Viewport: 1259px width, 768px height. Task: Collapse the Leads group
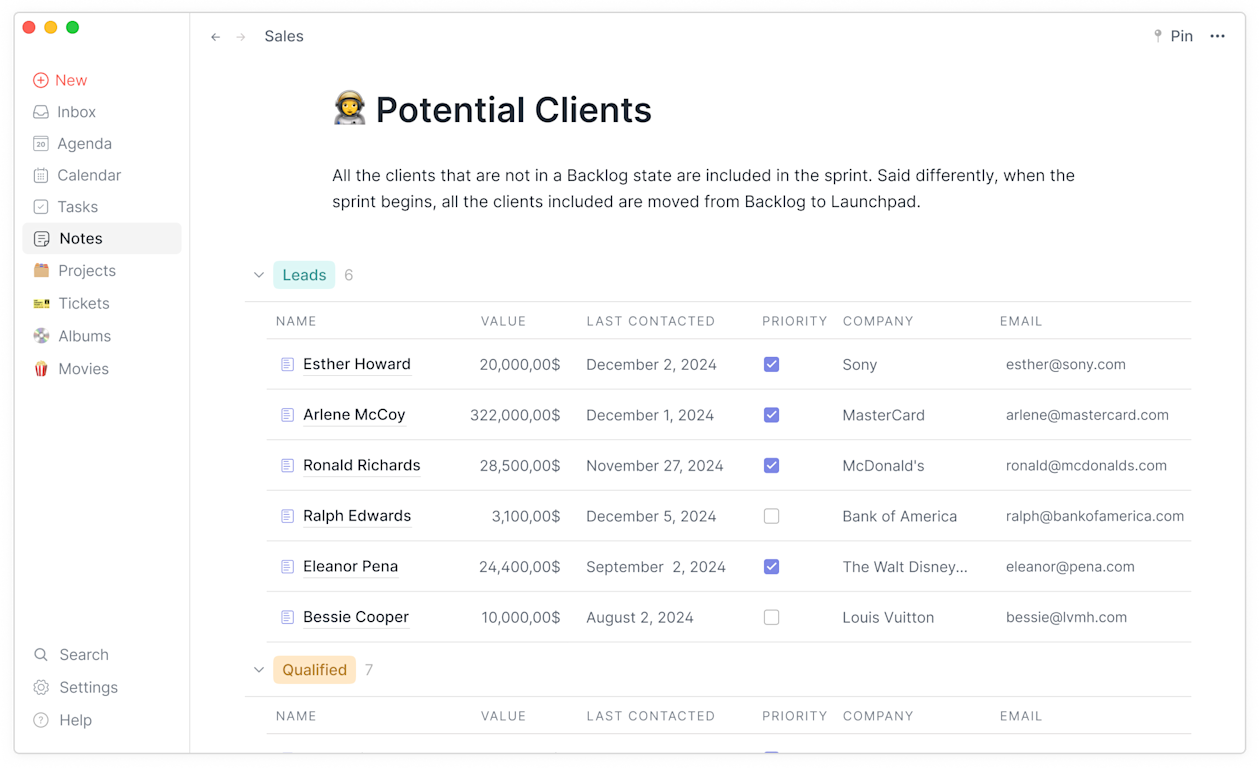coord(259,274)
